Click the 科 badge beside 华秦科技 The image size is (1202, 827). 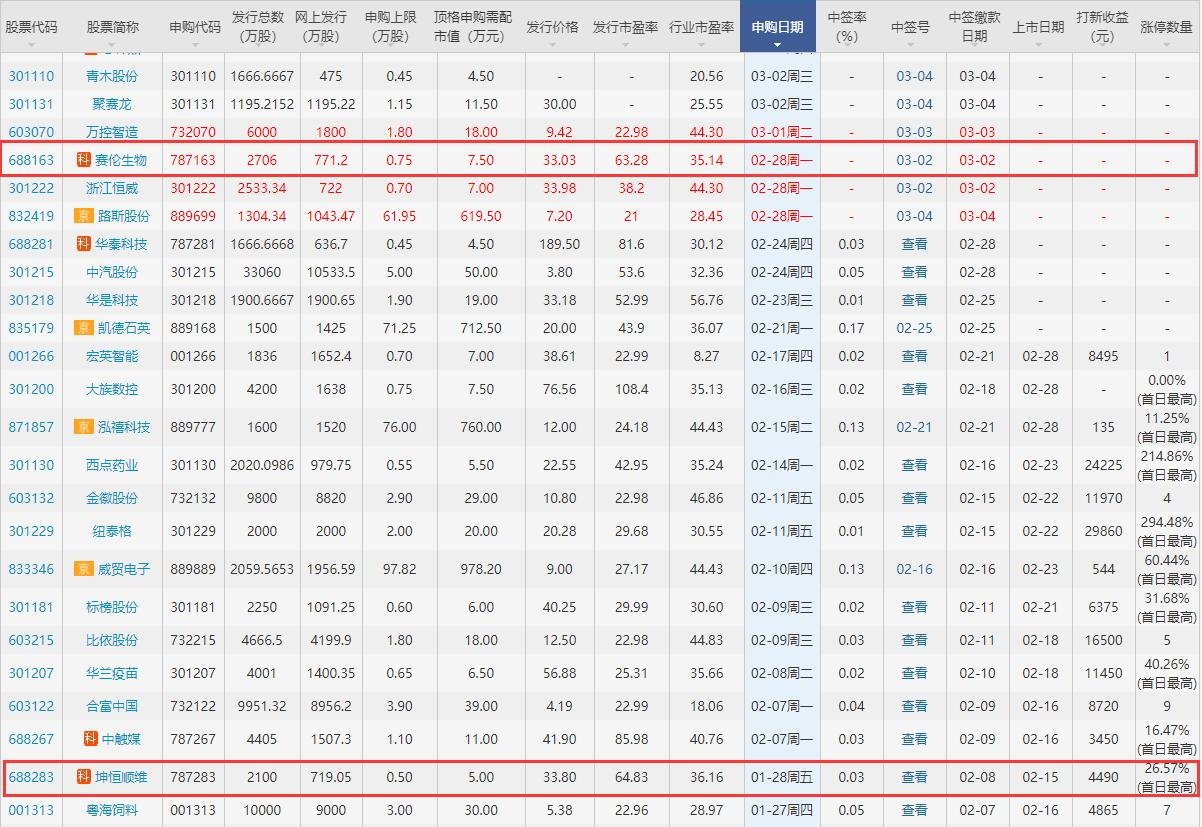tap(84, 244)
